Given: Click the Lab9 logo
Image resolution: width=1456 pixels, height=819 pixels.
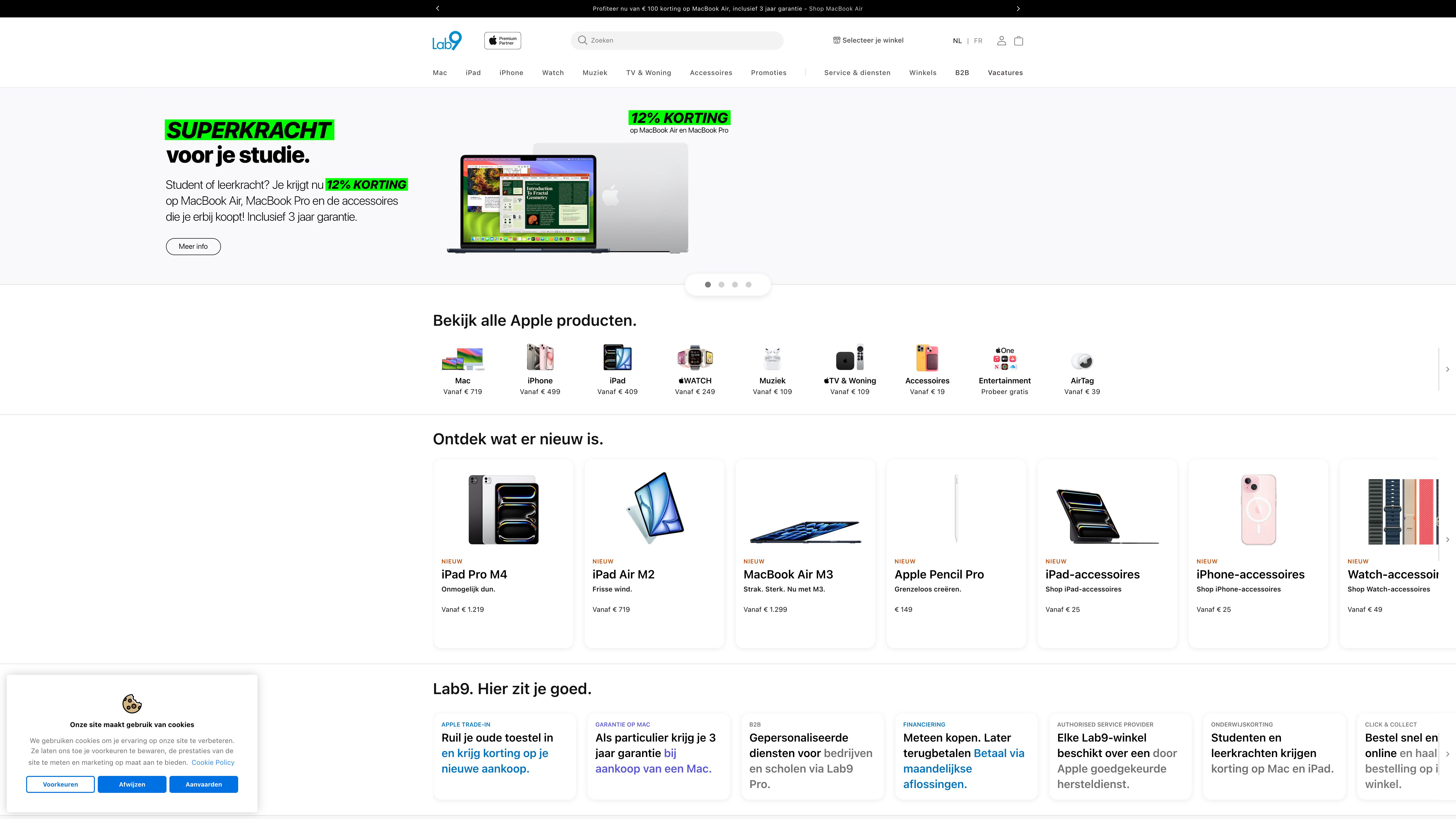Looking at the screenshot, I should 447,41.
